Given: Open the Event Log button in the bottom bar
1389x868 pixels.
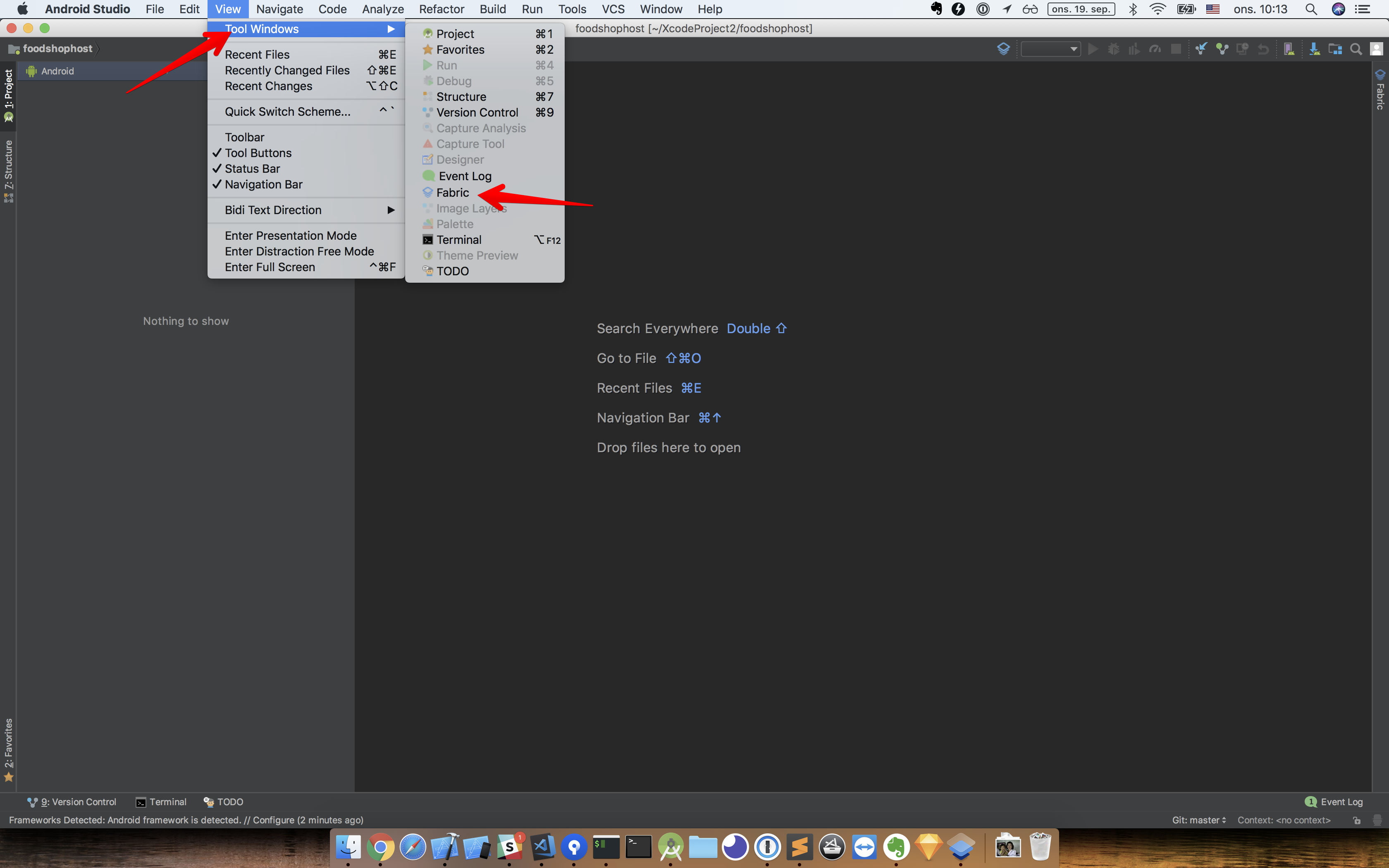Looking at the screenshot, I should pyautogui.click(x=1333, y=802).
